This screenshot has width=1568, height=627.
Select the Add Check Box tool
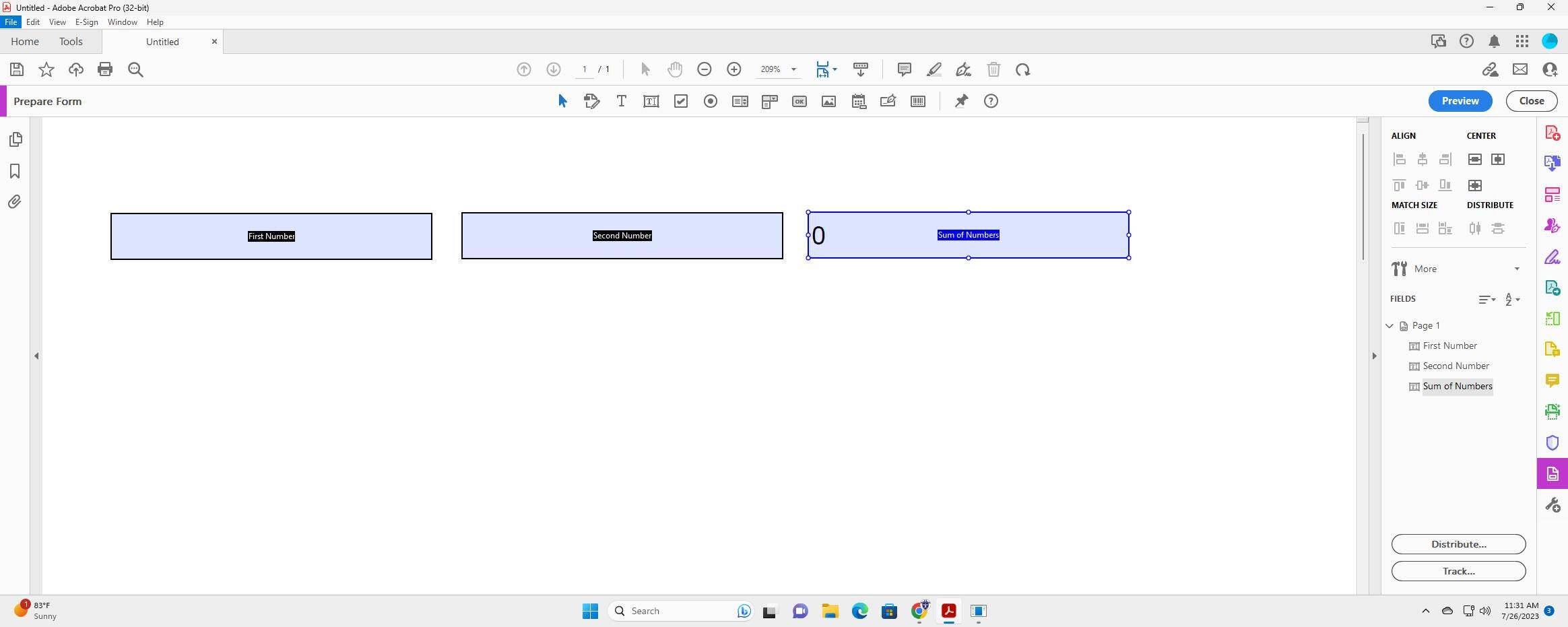tap(681, 101)
